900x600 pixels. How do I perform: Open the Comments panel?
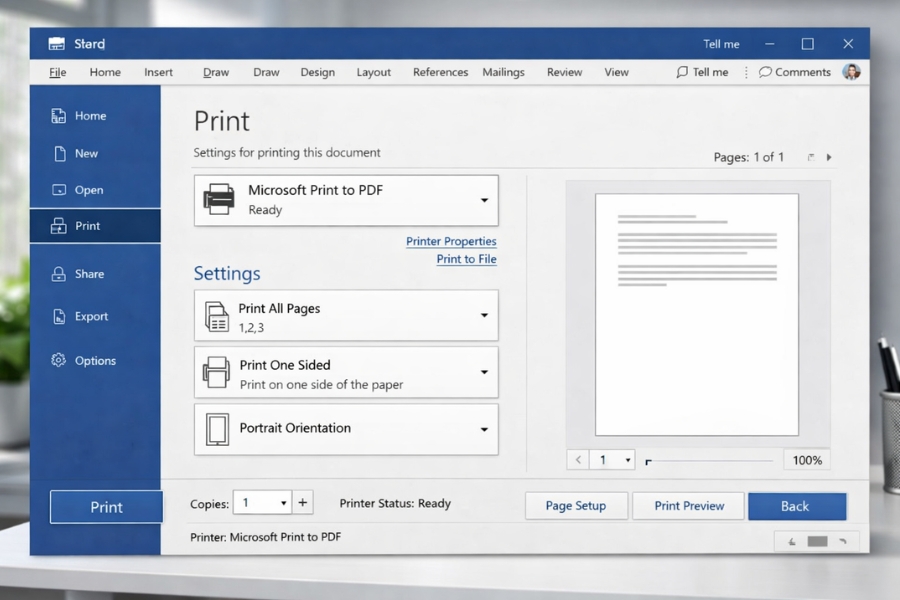(x=796, y=71)
